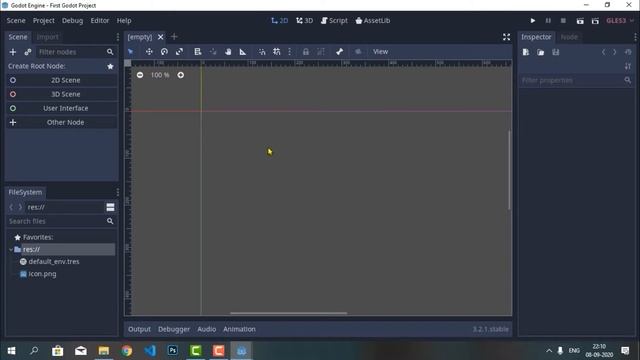
Task: Toggle grid snapping icon
Action: point(277,52)
